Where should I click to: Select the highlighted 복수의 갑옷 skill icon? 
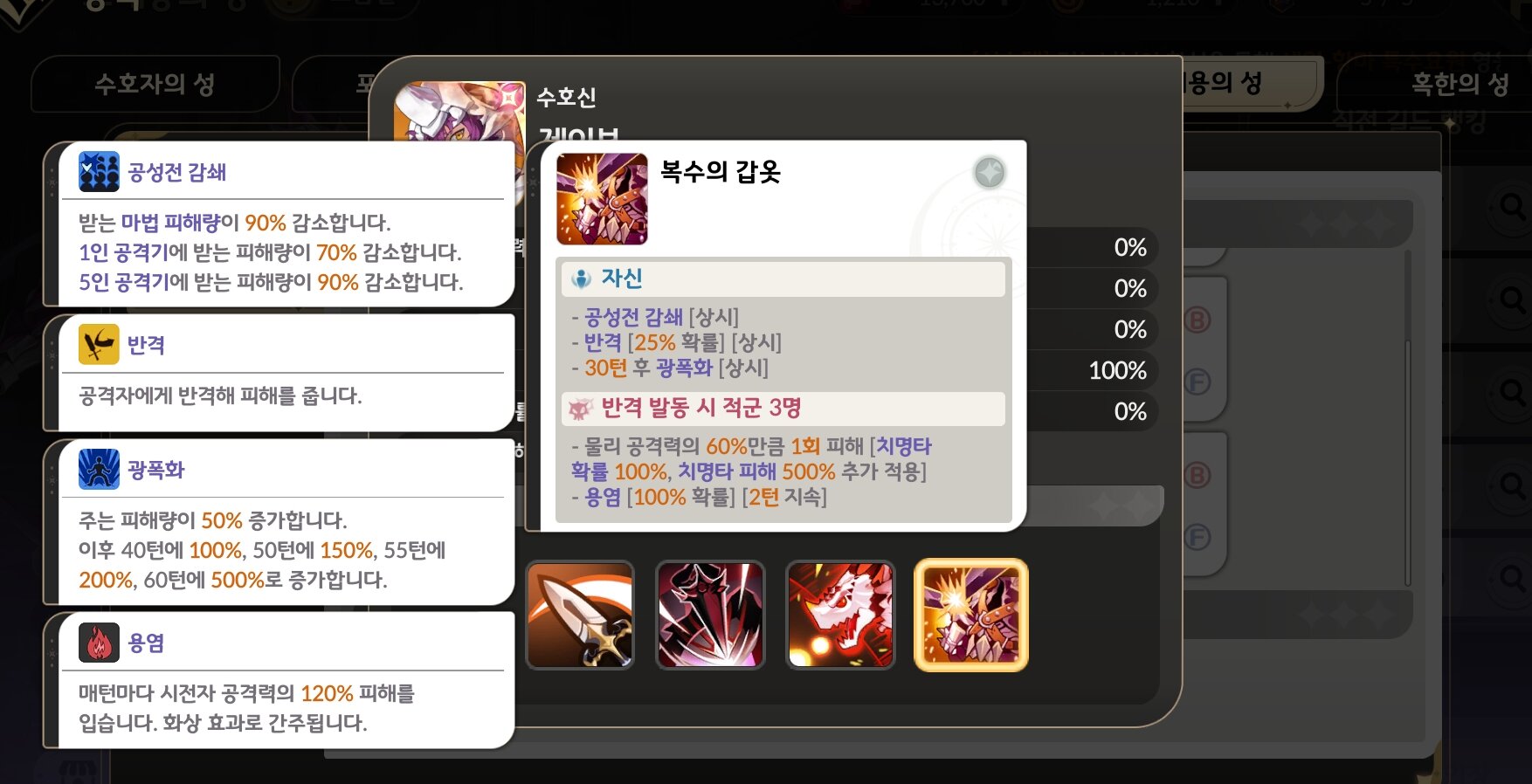[971, 616]
